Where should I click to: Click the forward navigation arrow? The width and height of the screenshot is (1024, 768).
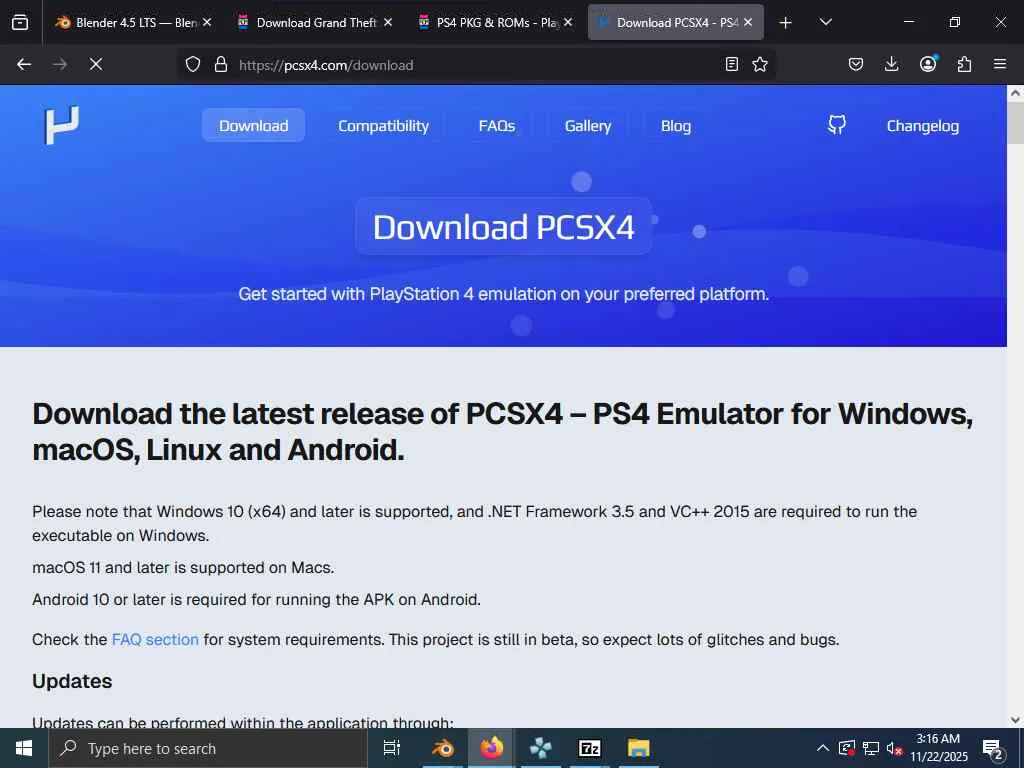pos(60,64)
